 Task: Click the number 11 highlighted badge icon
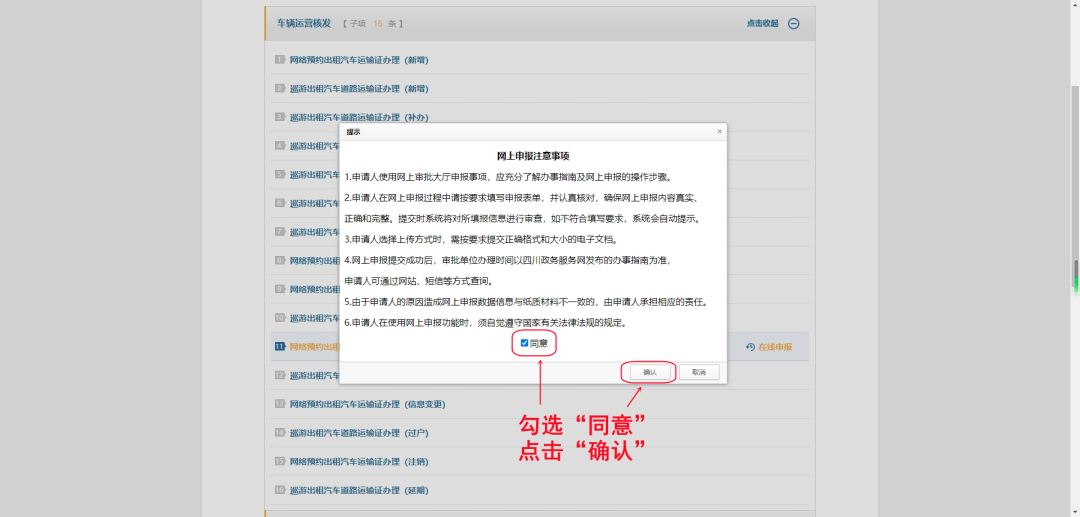pyautogui.click(x=280, y=347)
